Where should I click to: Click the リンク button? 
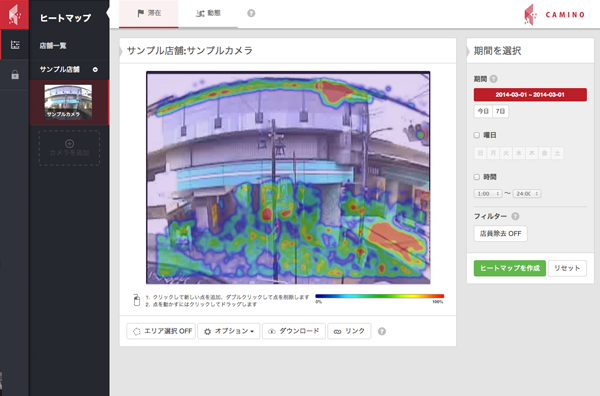(x=349, y=331)
